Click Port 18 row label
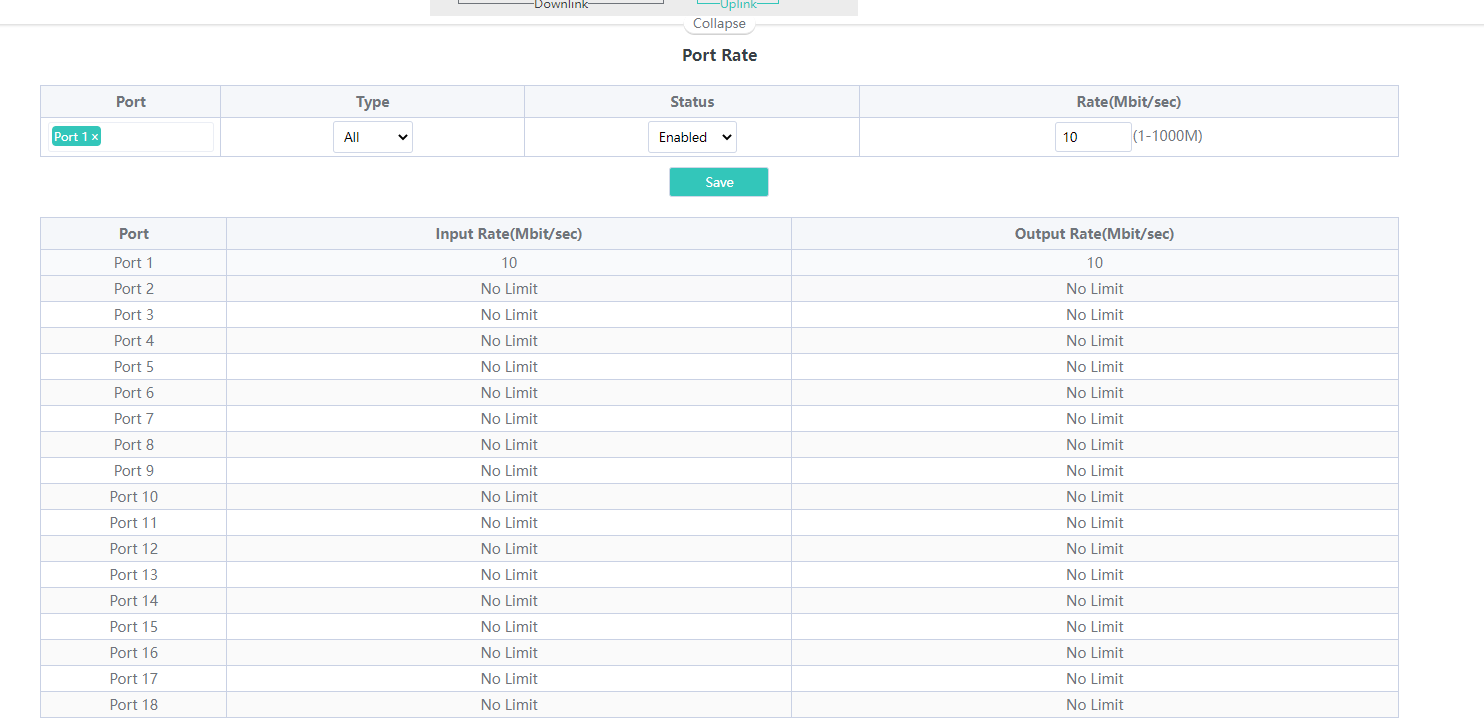This screenshot has width=1484, height=722. (134, 705)
